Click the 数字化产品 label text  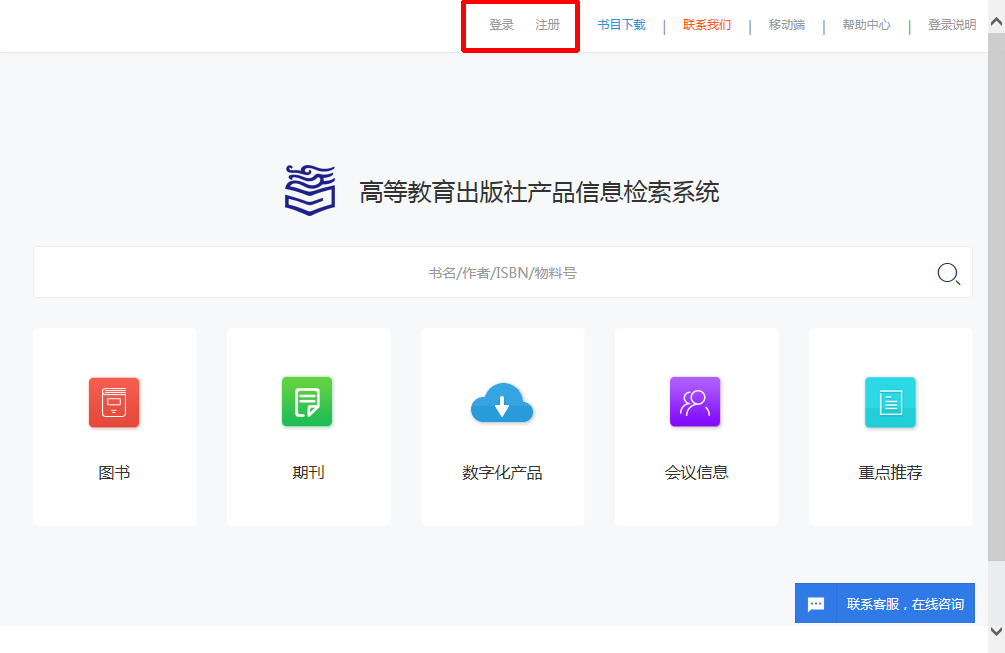(x=502, y=473)
